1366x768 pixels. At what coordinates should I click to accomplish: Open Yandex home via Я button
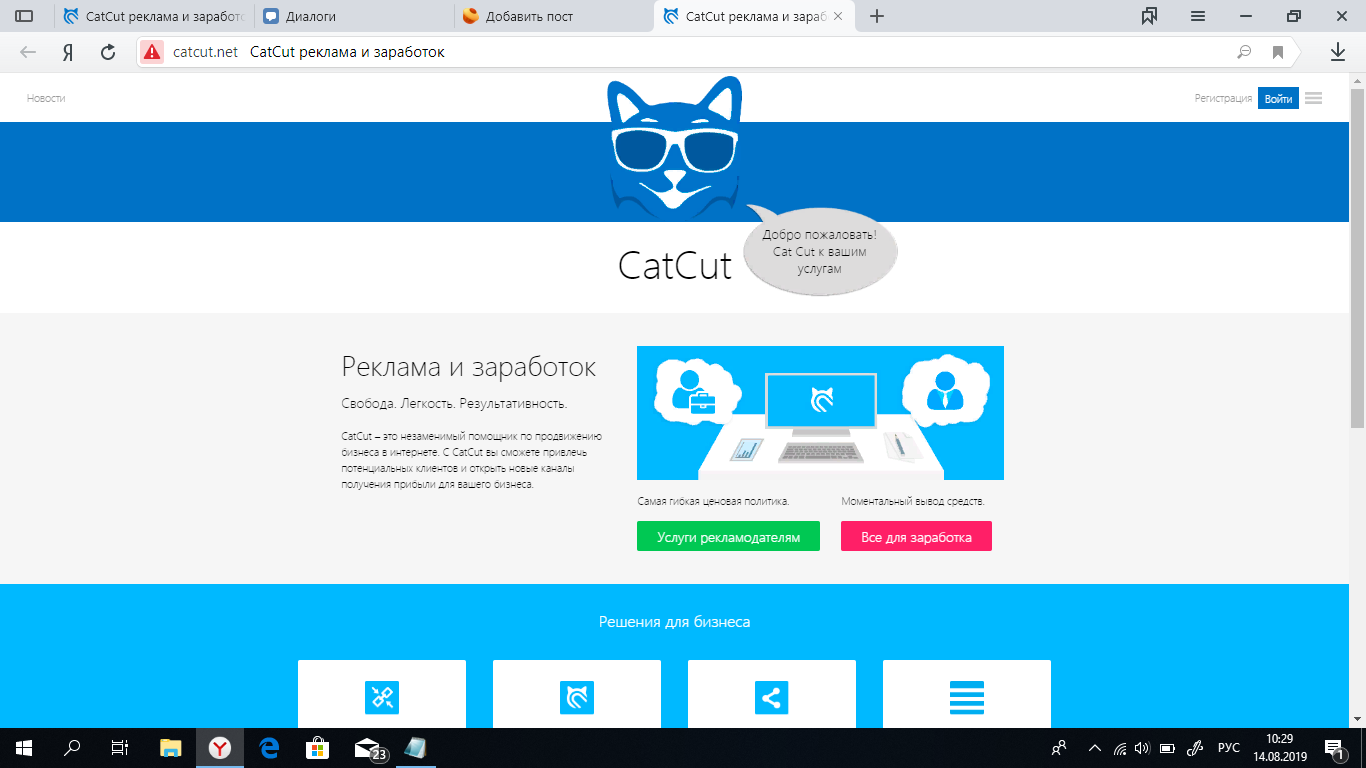pos(68,52)
